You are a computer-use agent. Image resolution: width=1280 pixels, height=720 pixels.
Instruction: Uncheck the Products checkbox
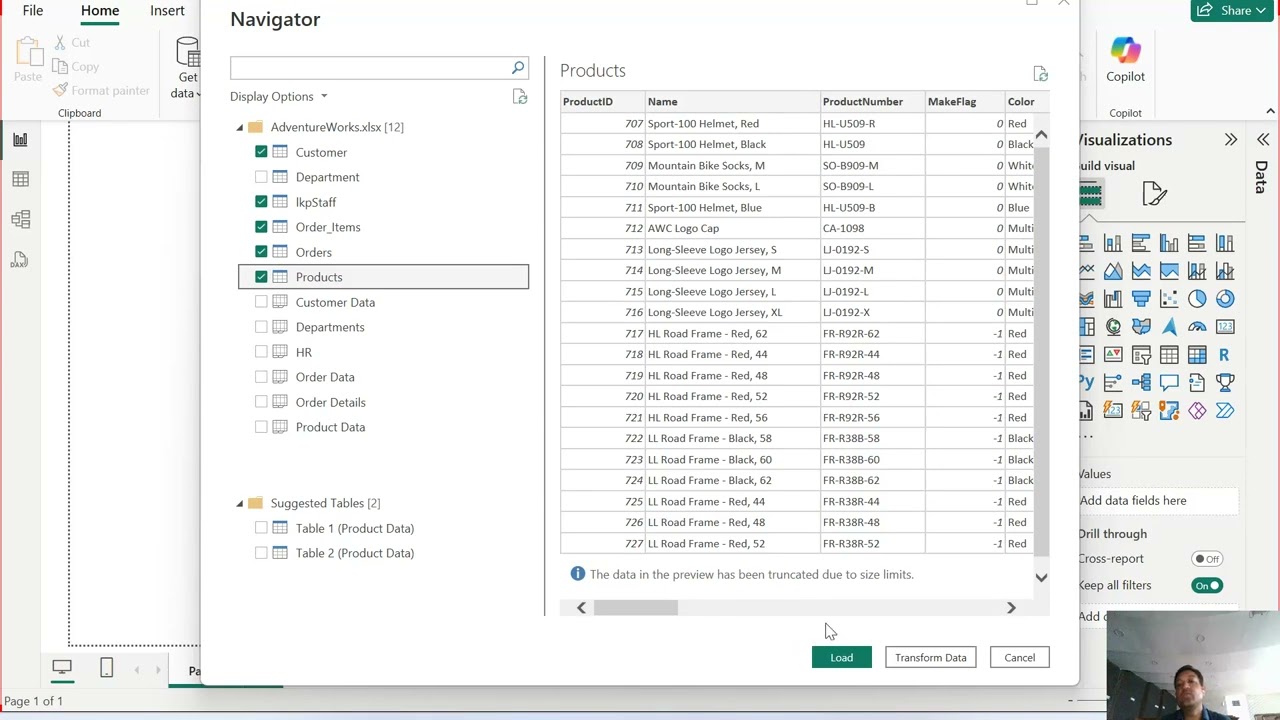(261, 277)
